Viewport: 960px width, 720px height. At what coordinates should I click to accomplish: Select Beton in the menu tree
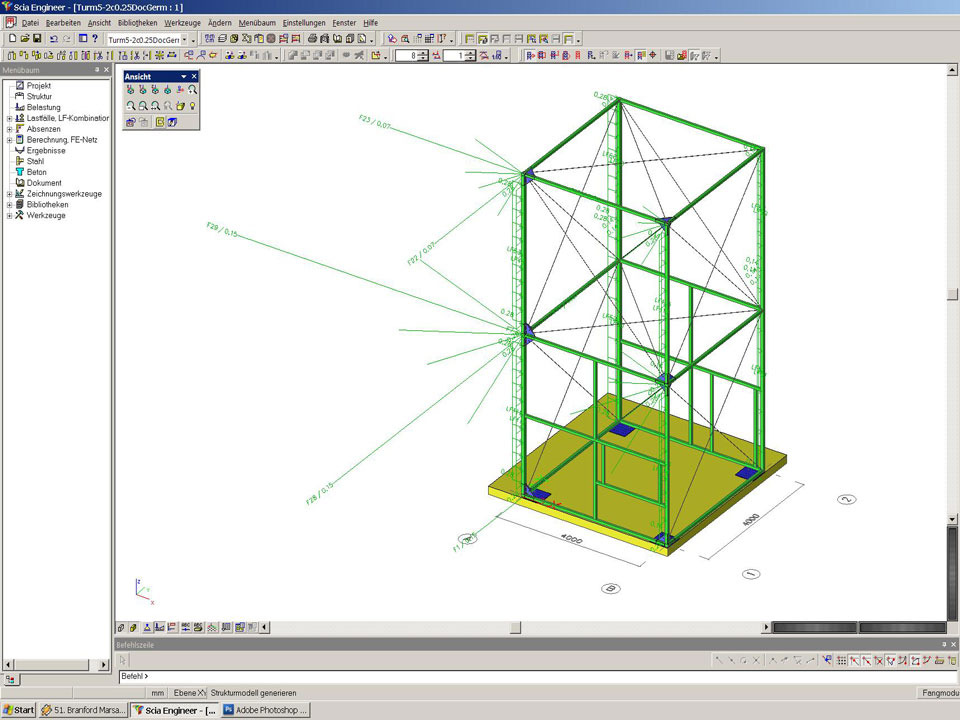pyautogui.click(x=36, y=172)
